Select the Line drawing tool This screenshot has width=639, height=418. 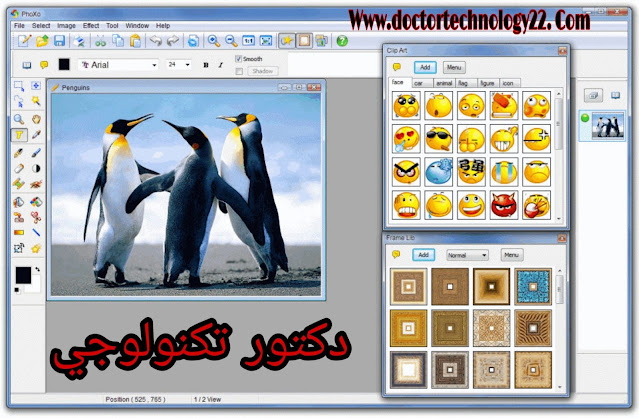point(36,233)
